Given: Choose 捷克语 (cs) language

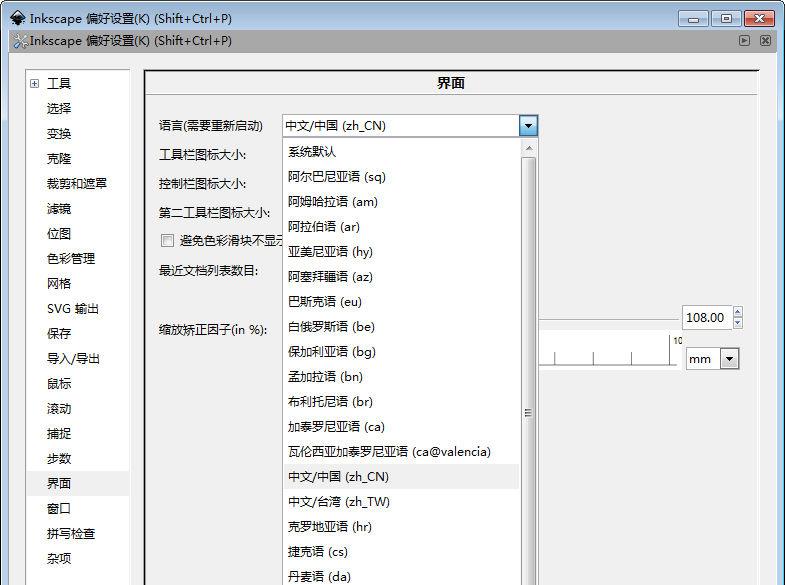Looking at the screenshot, I should [x=401, y=552].
